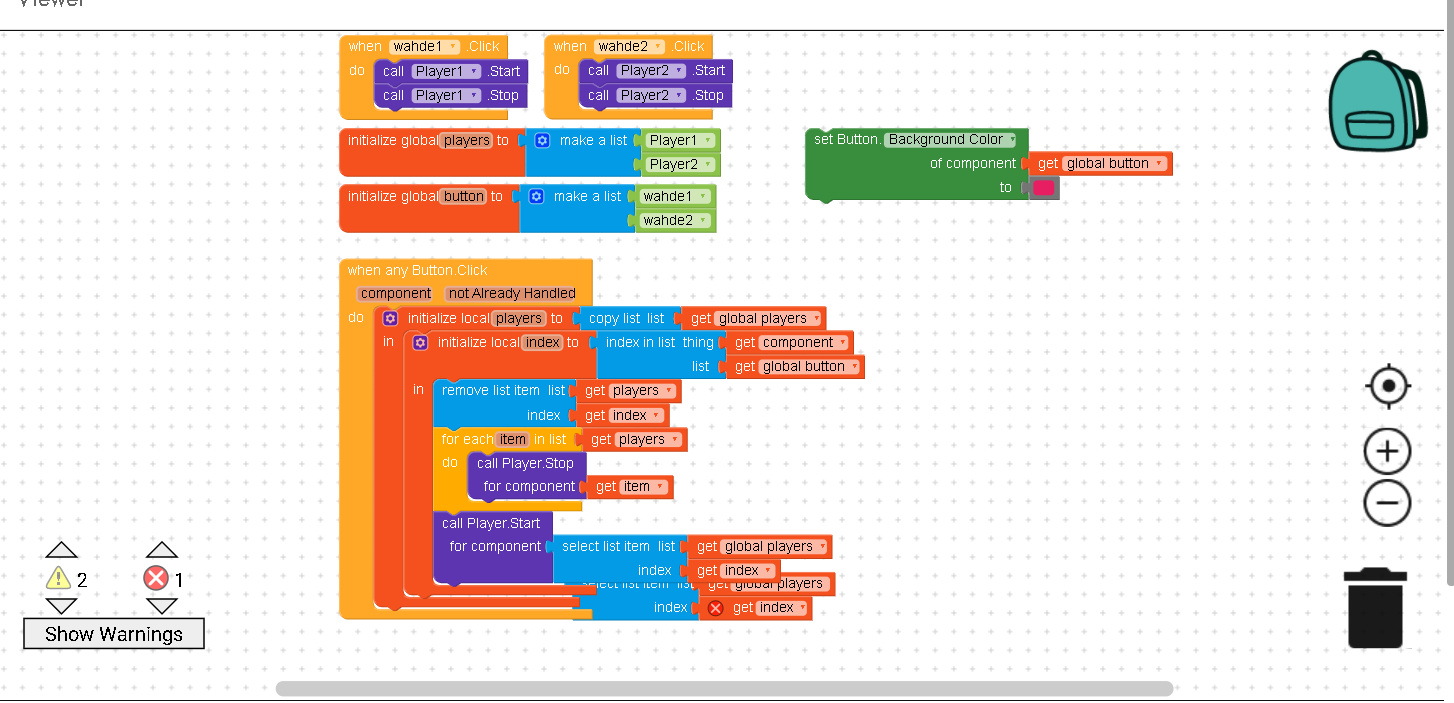The height and width of the screenshot is (703, 1454).
Task: Open the Player2 dropdown in Start call
Action: pos(674,71)
